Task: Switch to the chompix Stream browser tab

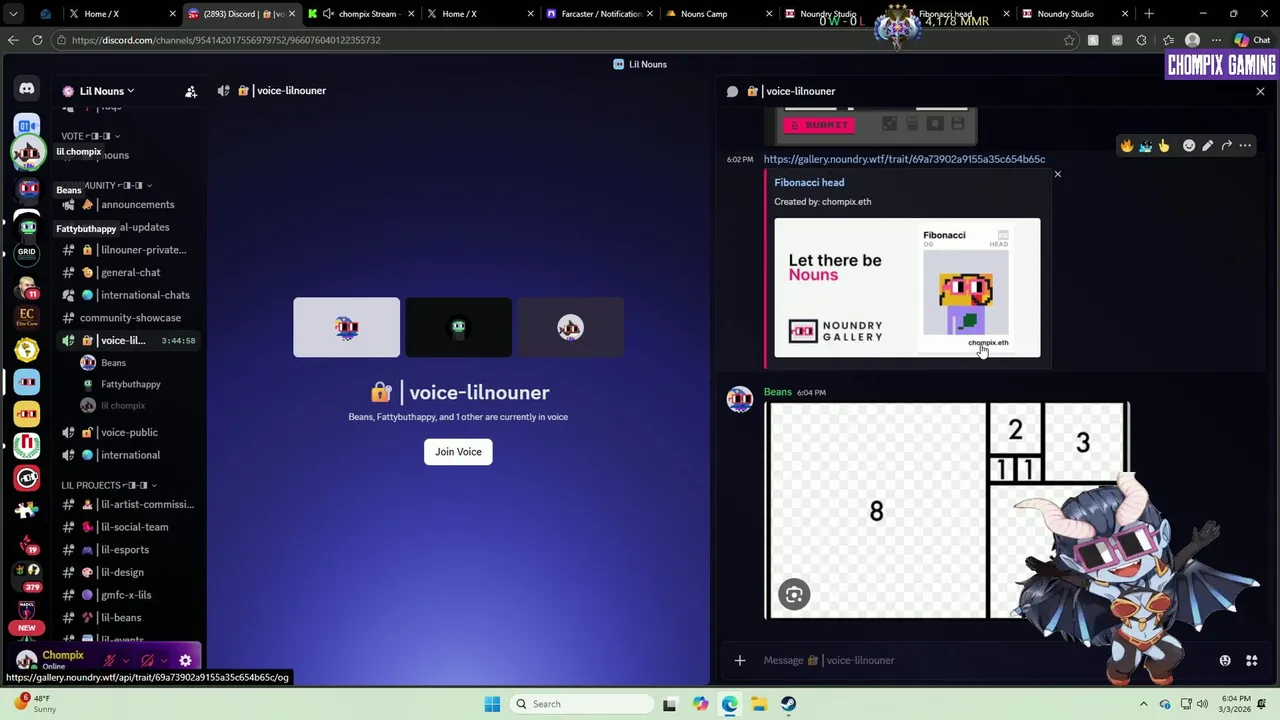Action: point(361,14)
